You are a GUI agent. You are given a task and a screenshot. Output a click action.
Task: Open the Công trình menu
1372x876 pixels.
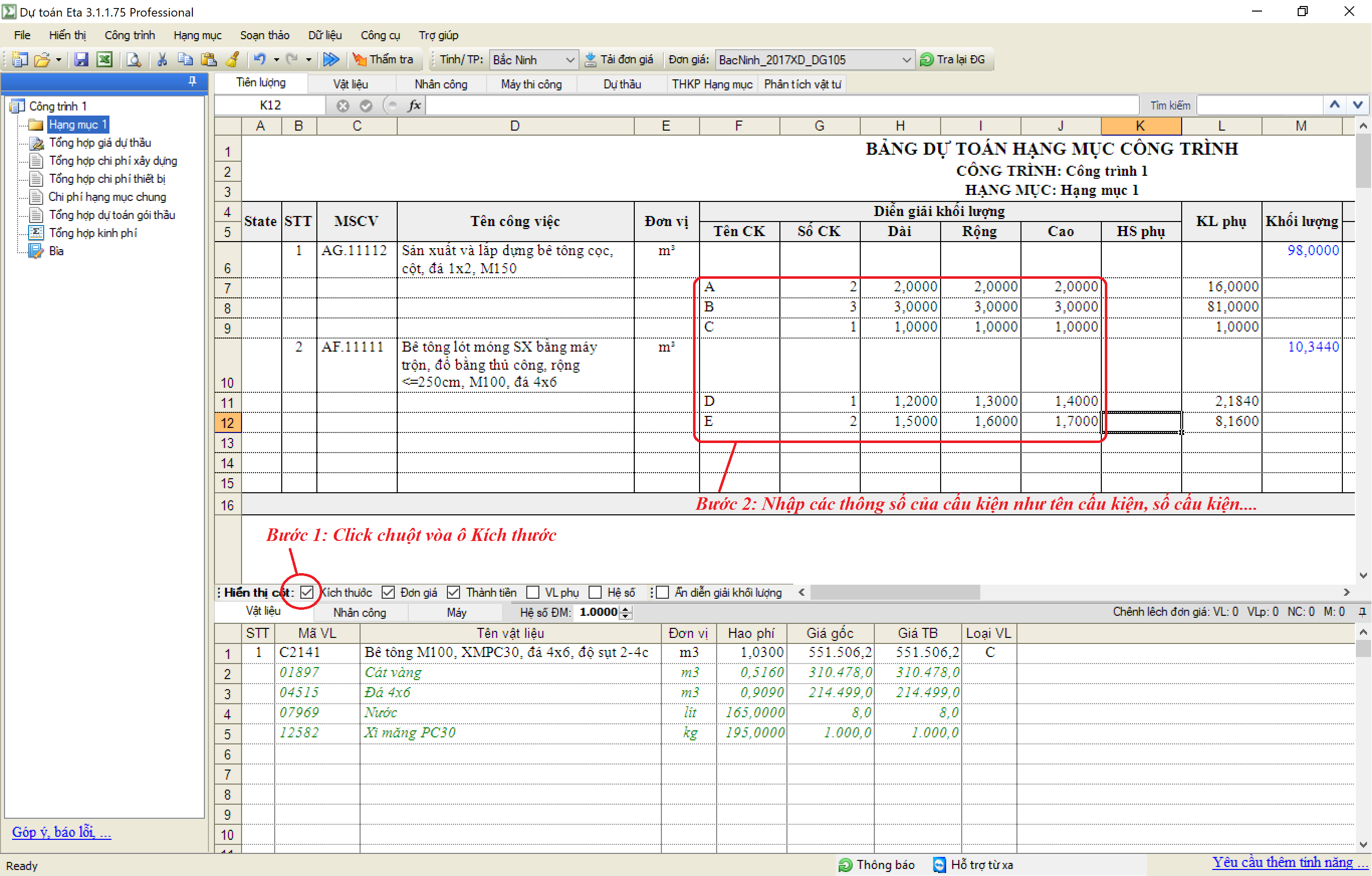[130, 35]
